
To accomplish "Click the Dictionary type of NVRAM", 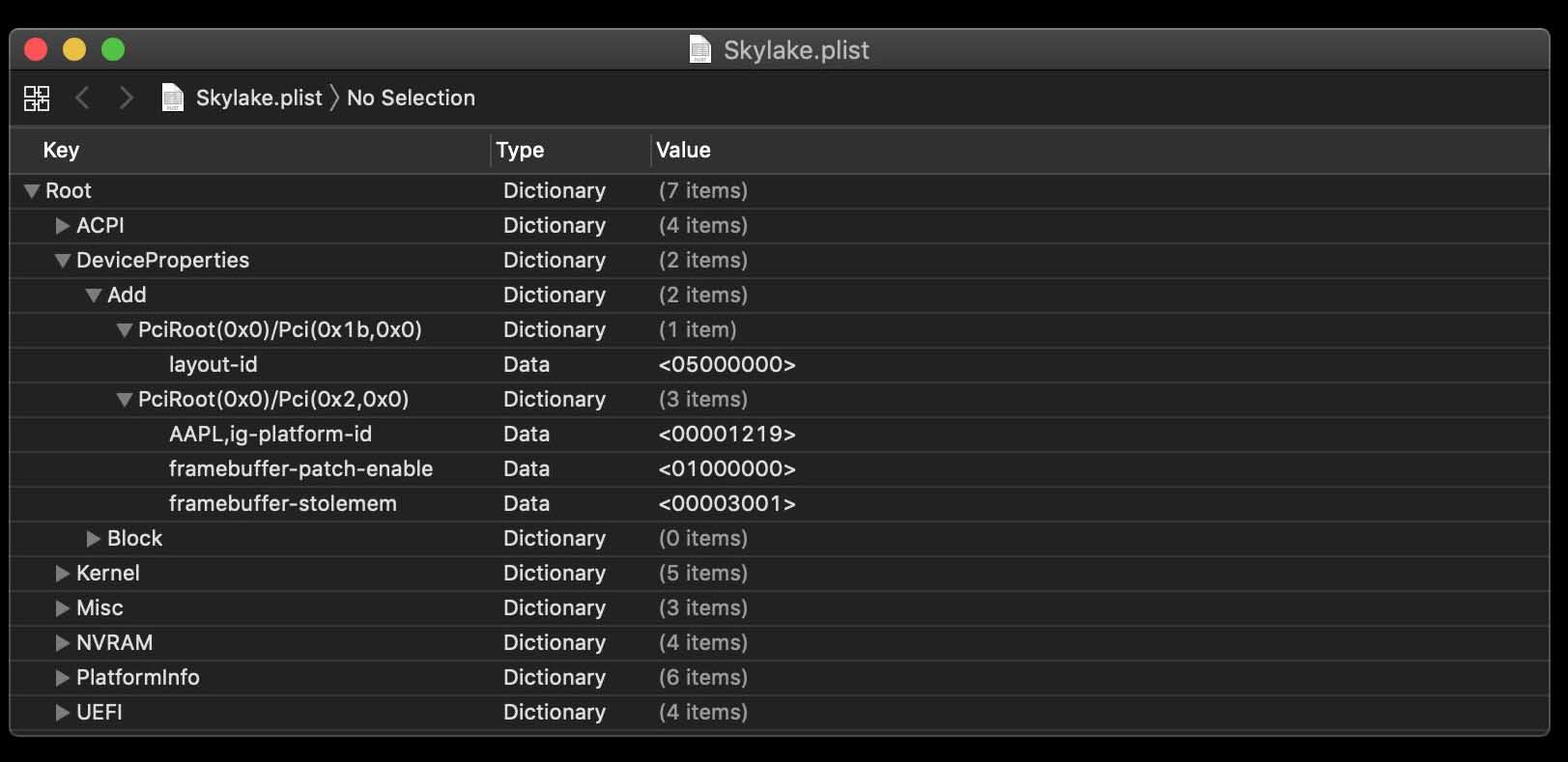I will pos(555,642).
